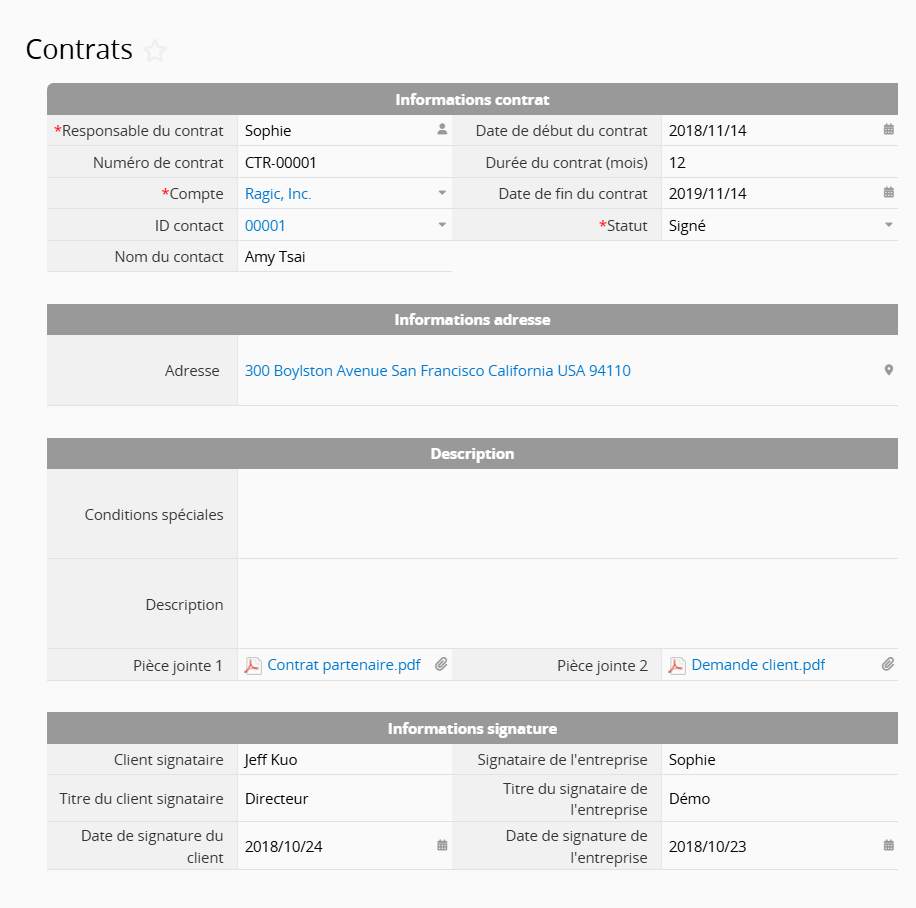Viewport: 916px width, 908px height.
Task: Star the Contrats page as favorite
Action: [x=155, y=50]
